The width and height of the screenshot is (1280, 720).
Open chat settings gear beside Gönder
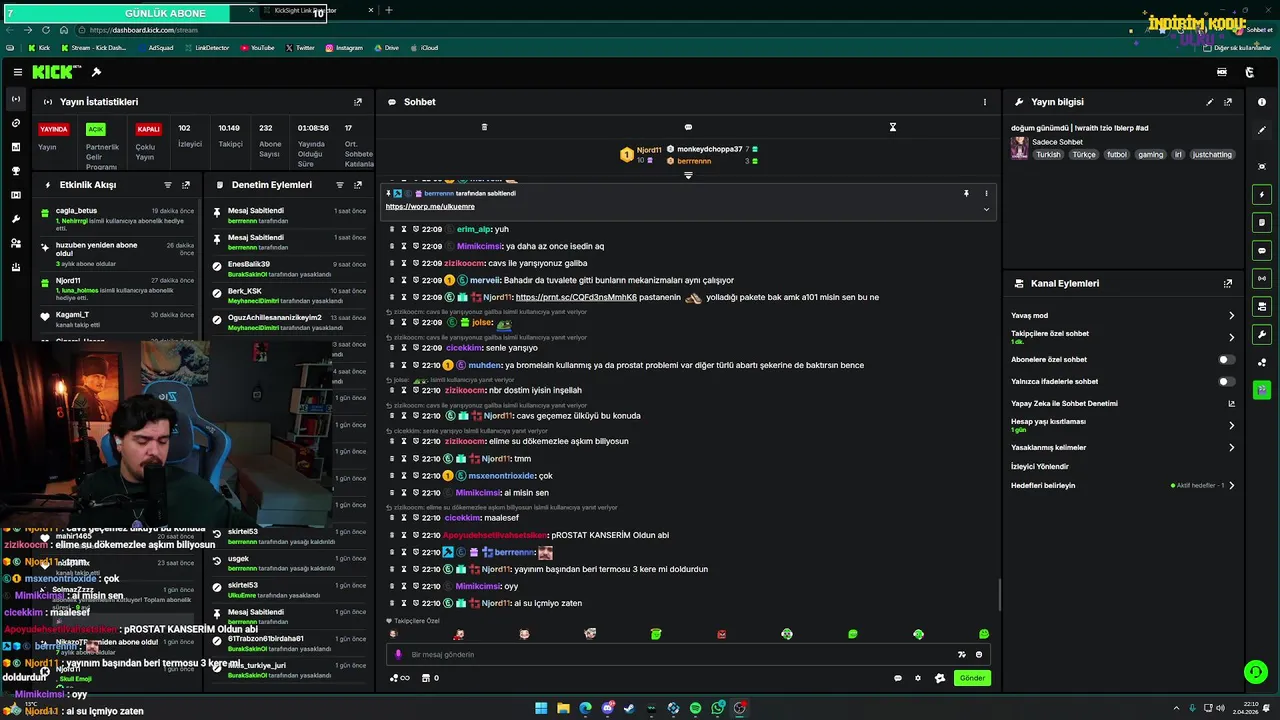coord(918,678)
